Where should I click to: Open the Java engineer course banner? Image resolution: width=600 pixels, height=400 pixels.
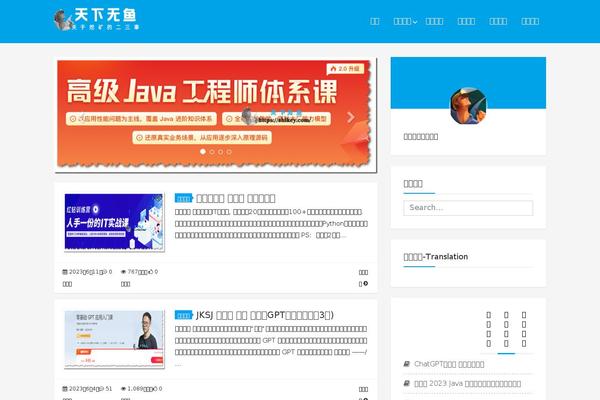(216, 115)
